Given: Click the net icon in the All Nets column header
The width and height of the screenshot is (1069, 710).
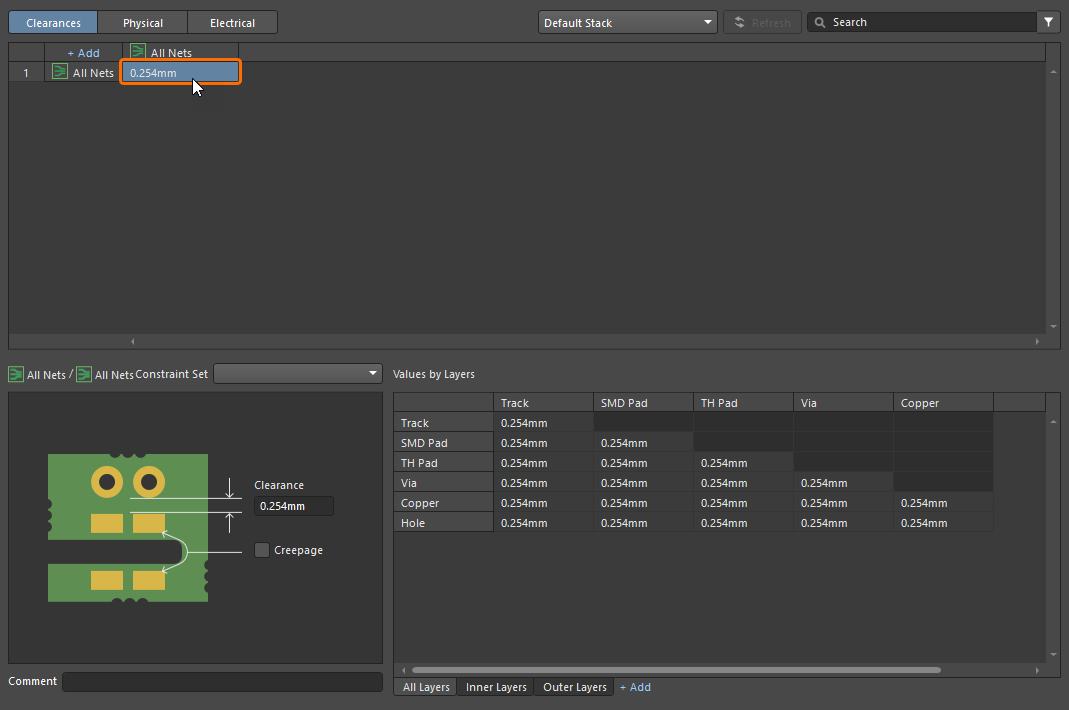Looking at the screenshot, I should tap(137, 52).
